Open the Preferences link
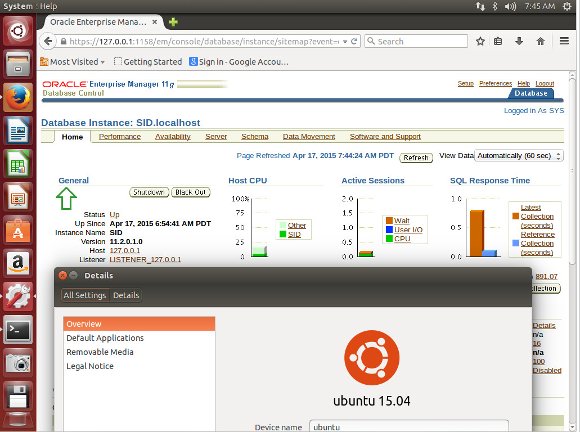This screenshot has height=432, width=580. pos(495,84)
